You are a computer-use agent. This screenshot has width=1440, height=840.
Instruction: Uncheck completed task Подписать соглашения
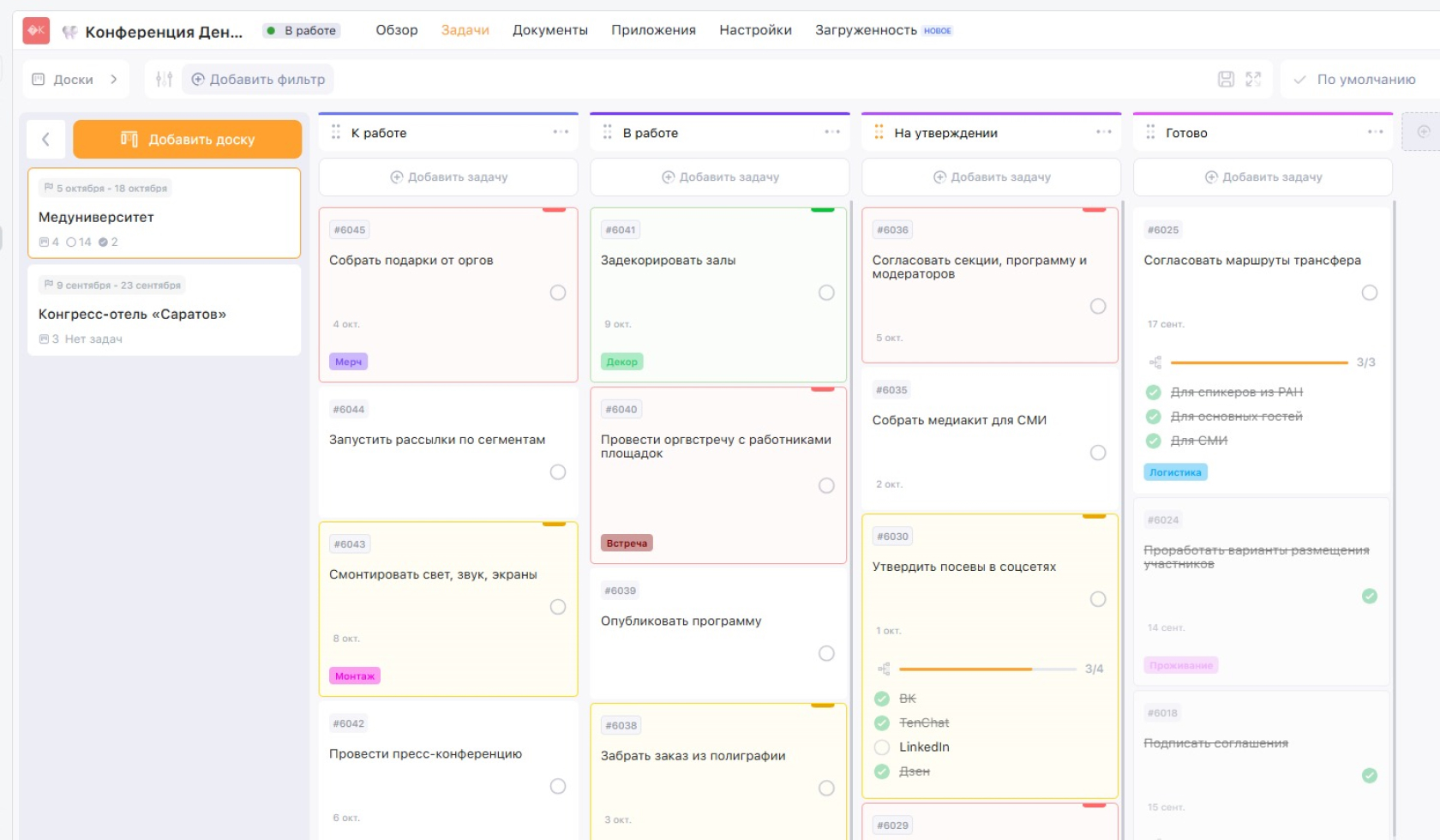(x=1370, y=776)
